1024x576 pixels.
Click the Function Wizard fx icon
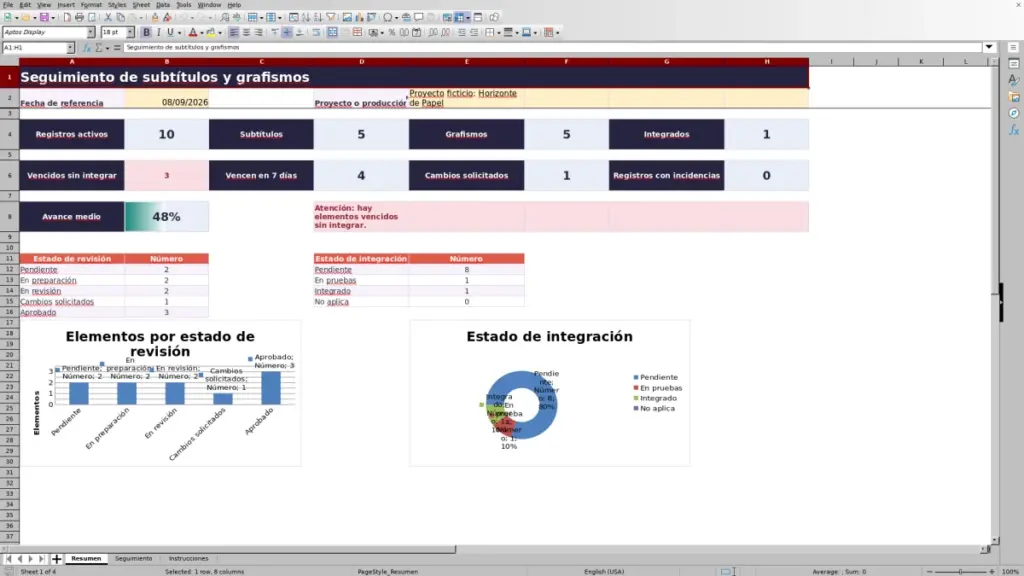pyautogui.click(x=86, y=48)
